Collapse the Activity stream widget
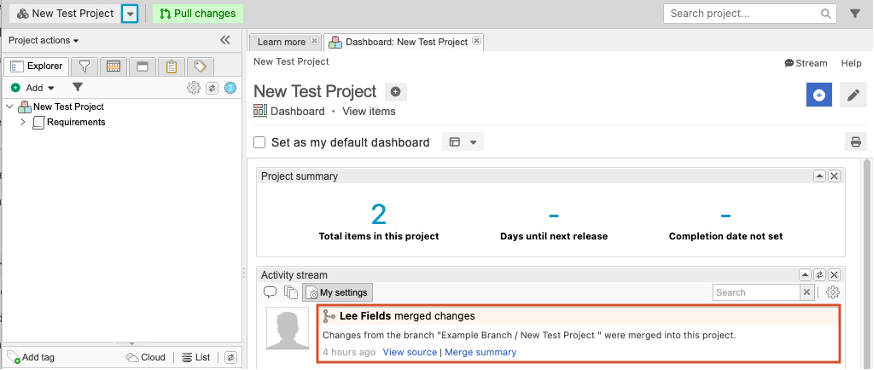This screenshot has width=874, height=370. point(805,275)
